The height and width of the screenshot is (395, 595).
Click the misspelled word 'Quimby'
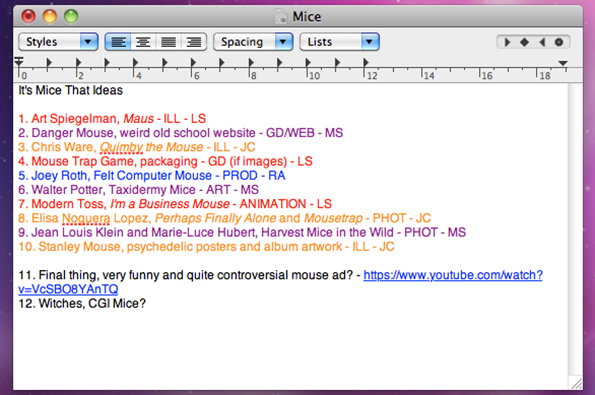121,147
